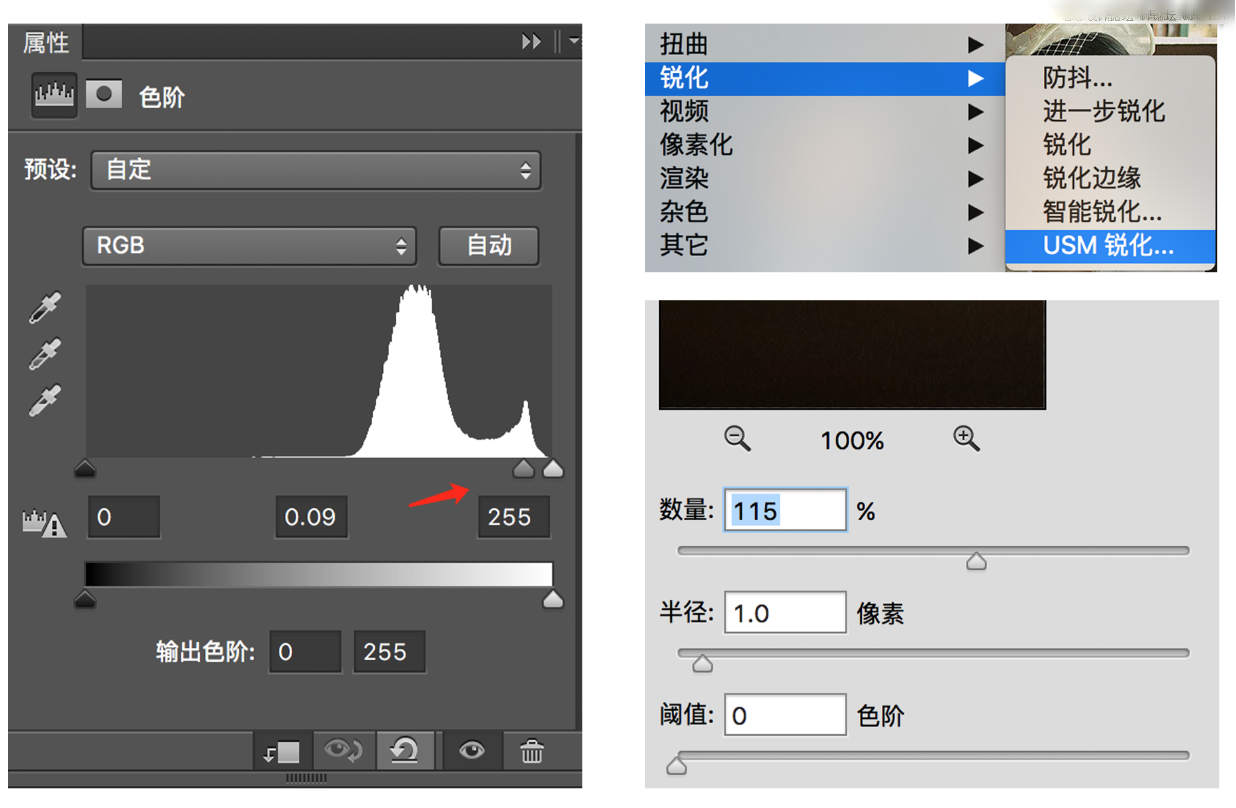
Task: Toggle layer visibility eye icon
Action: pos(472,750)
